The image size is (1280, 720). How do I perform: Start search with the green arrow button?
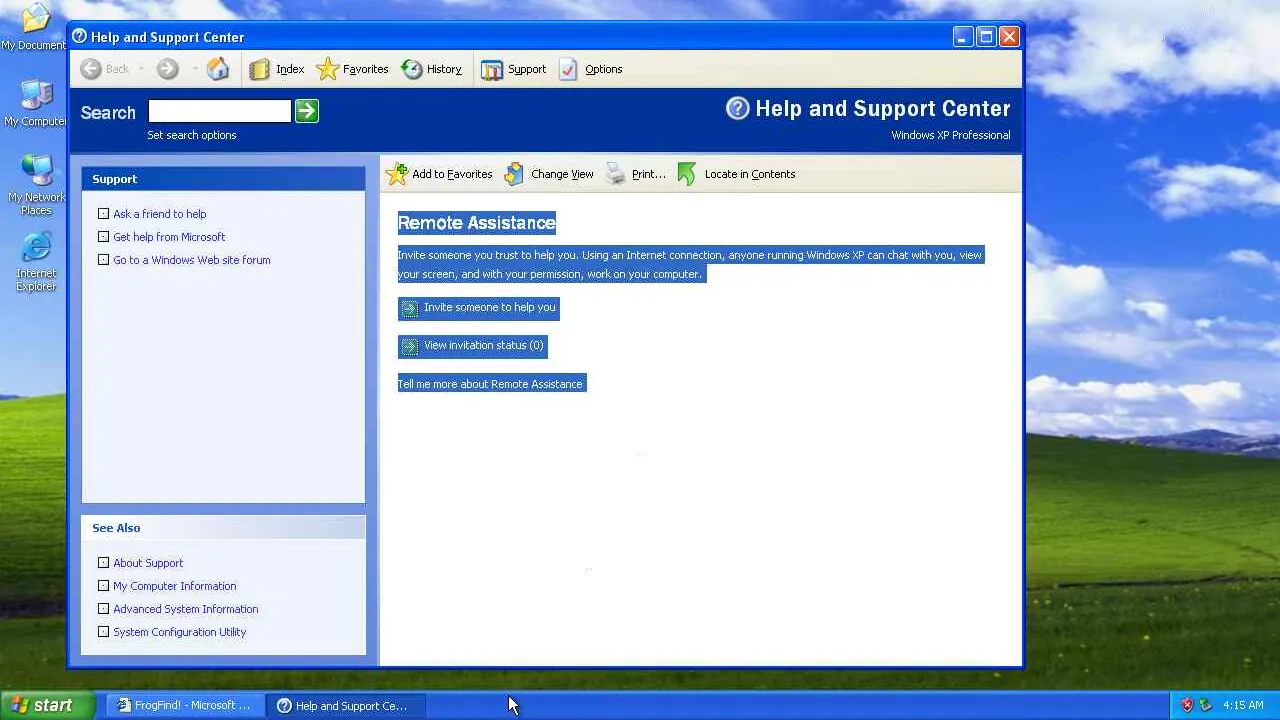(307, 111)
